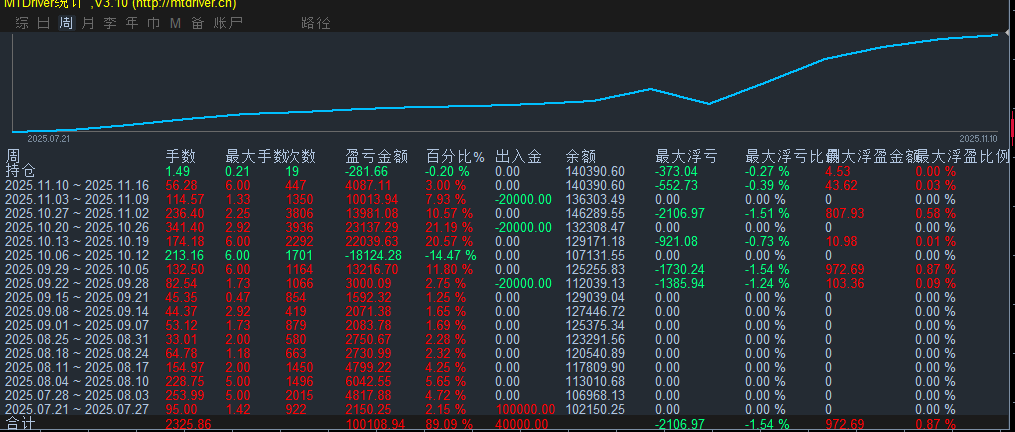Click the max floating loss -1730.24
This screenshot has height=432, width=1015.
[x=680, y=269]
